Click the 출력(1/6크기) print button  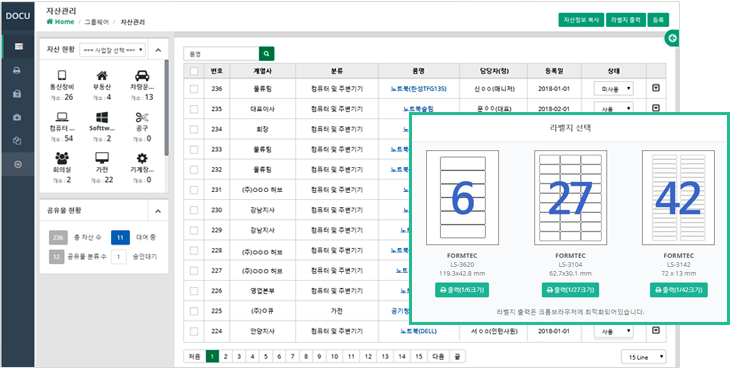tap(462, 290)
